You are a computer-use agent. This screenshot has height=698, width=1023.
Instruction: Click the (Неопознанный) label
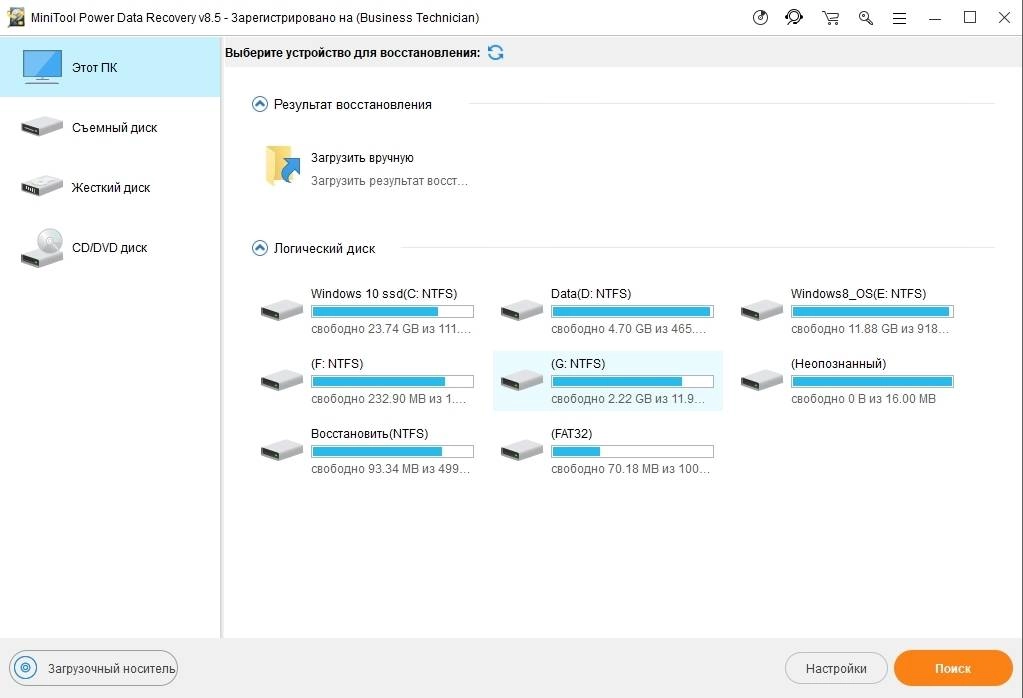tap(838, 364)
